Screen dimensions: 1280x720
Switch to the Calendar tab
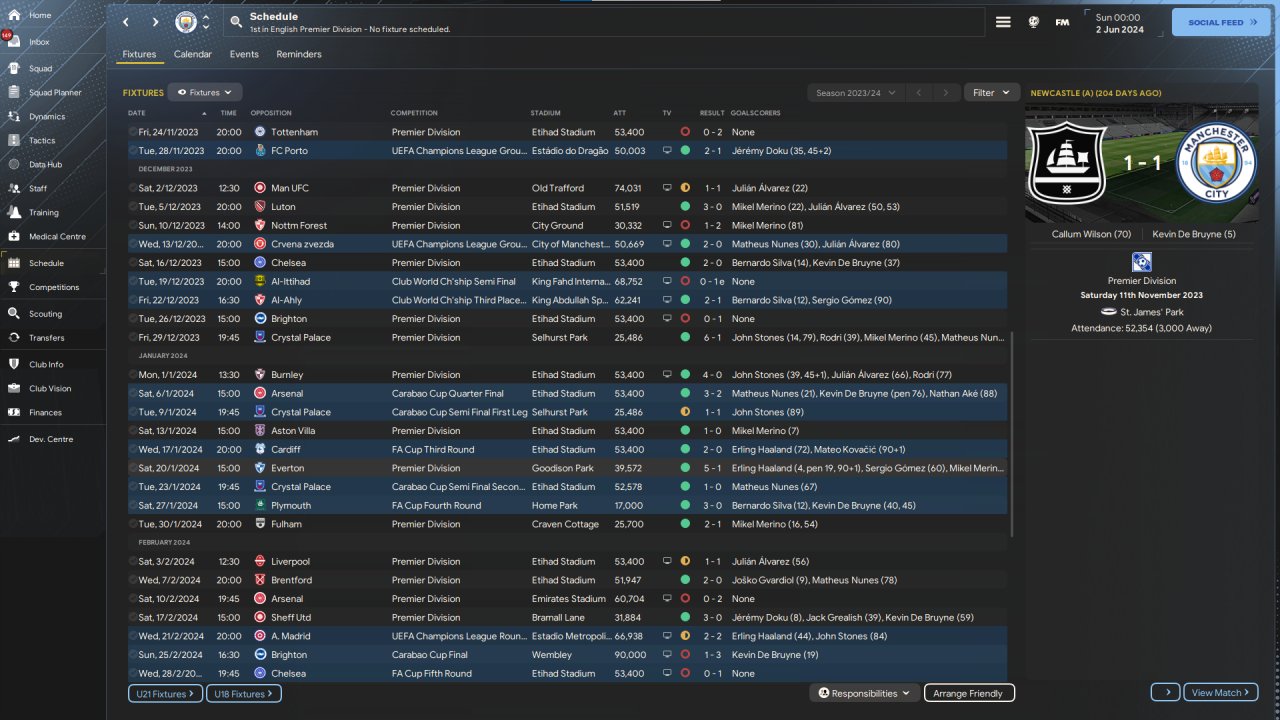193,55
